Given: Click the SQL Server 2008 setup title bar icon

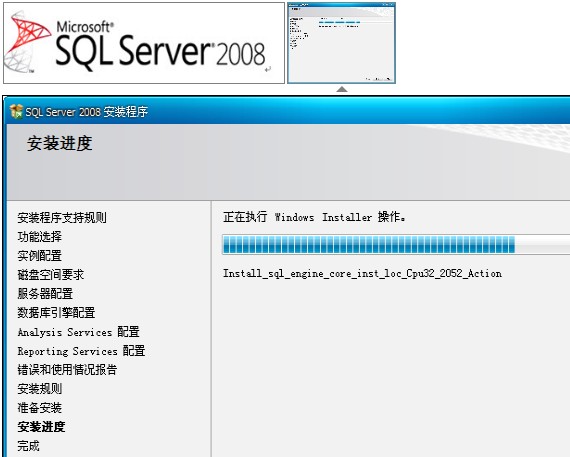Looking at the screenshot, I should pos(16,112).
